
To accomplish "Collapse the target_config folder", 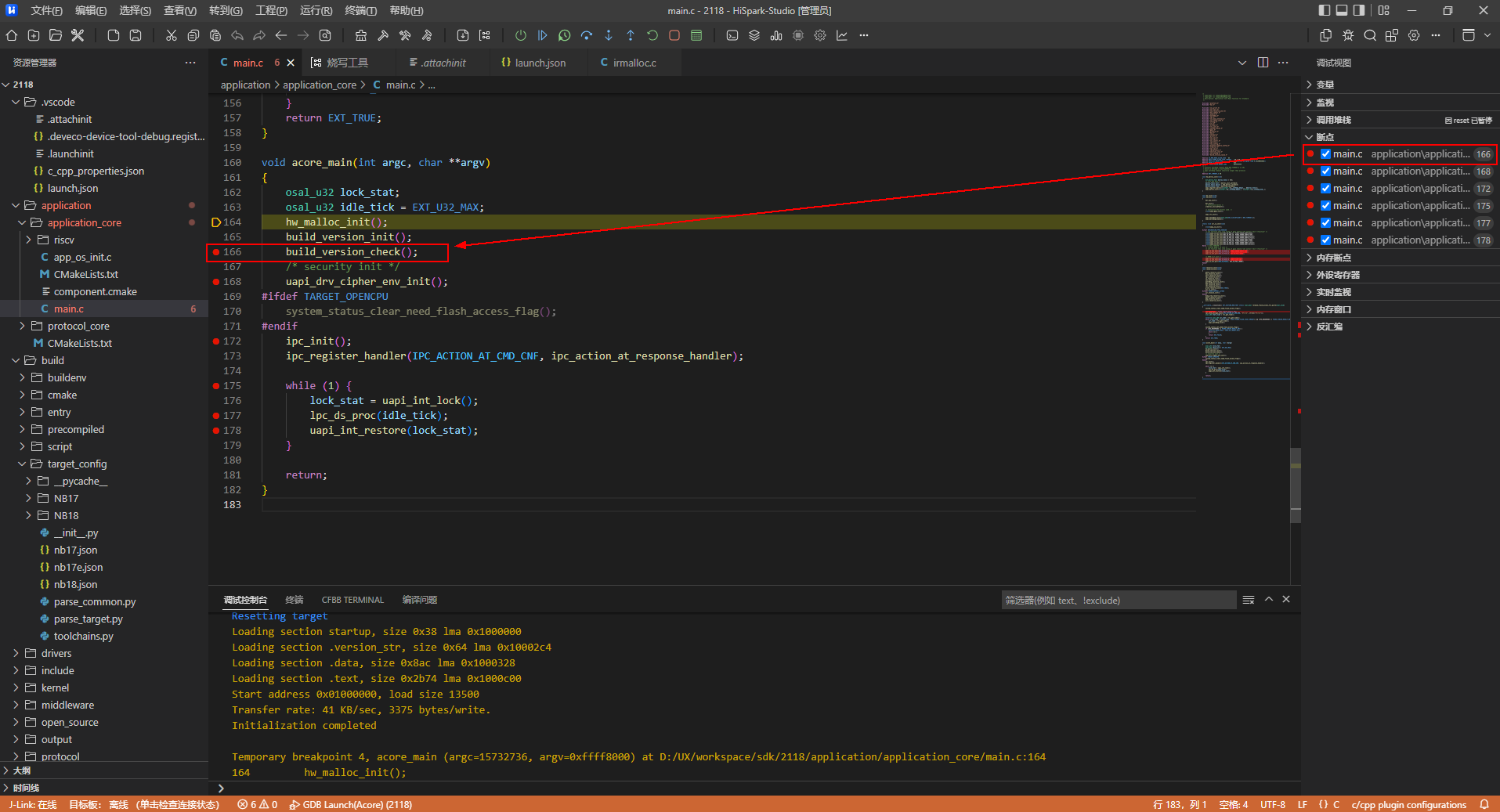I will 77,464.
